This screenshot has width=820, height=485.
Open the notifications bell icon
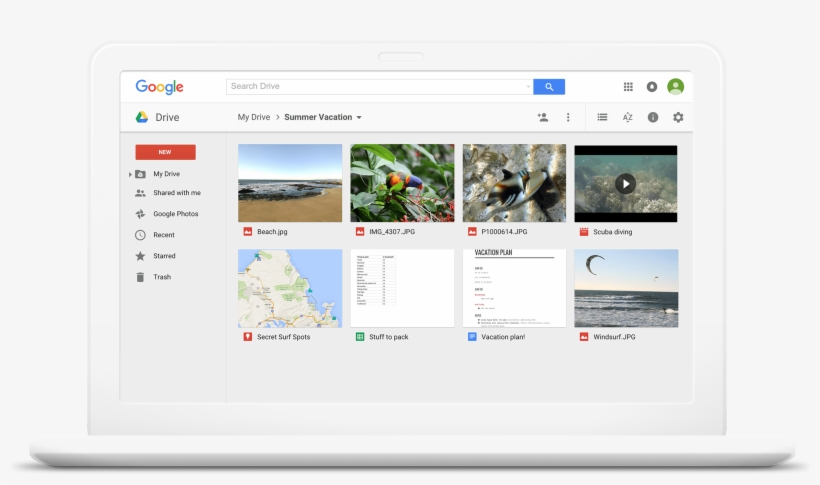pos(652,87)
